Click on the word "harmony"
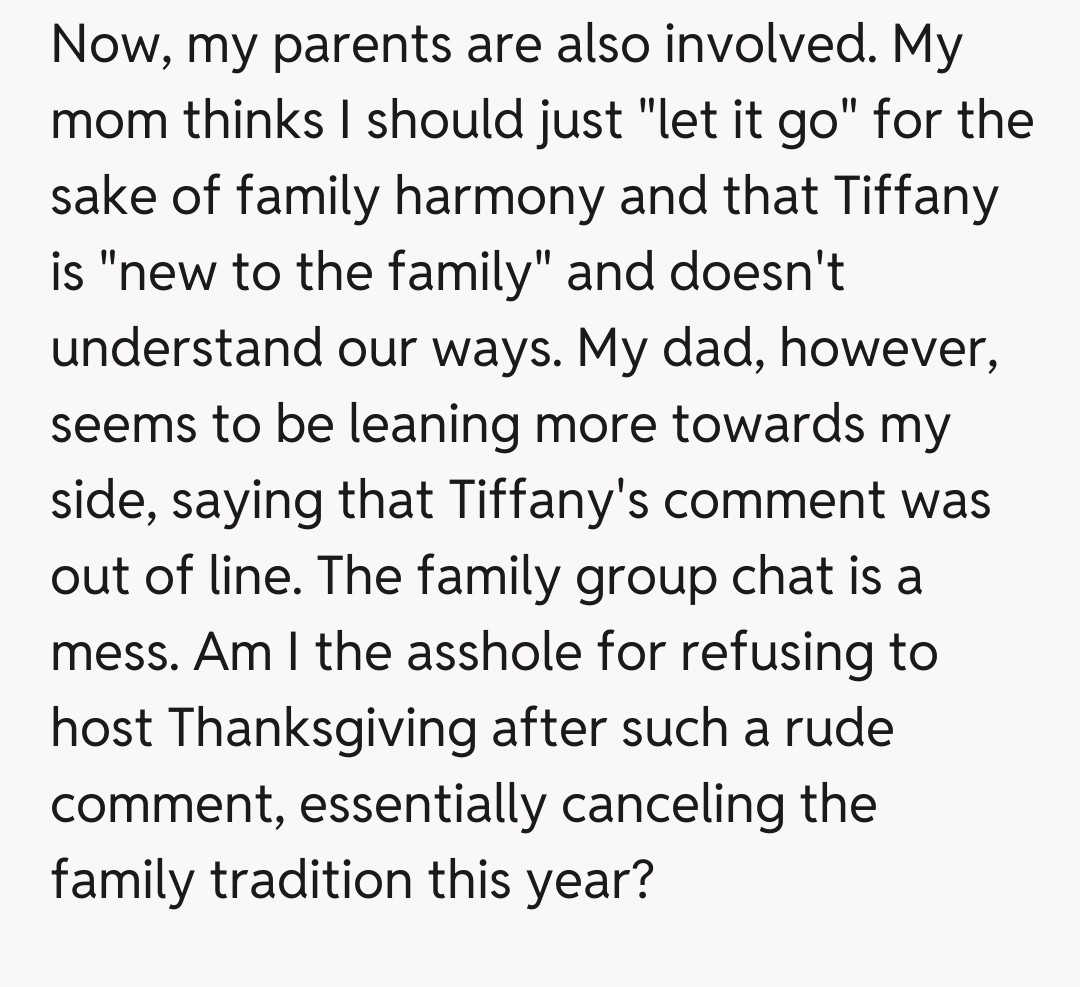This screenshot has width=1080, height=987. [500, 198]
